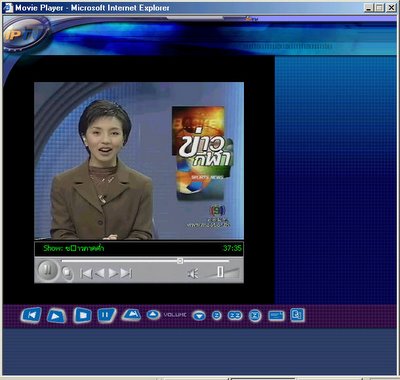Raise volume with the blue up arrow
The height and width of the screenshot is (380, 400).
[153, 314]
